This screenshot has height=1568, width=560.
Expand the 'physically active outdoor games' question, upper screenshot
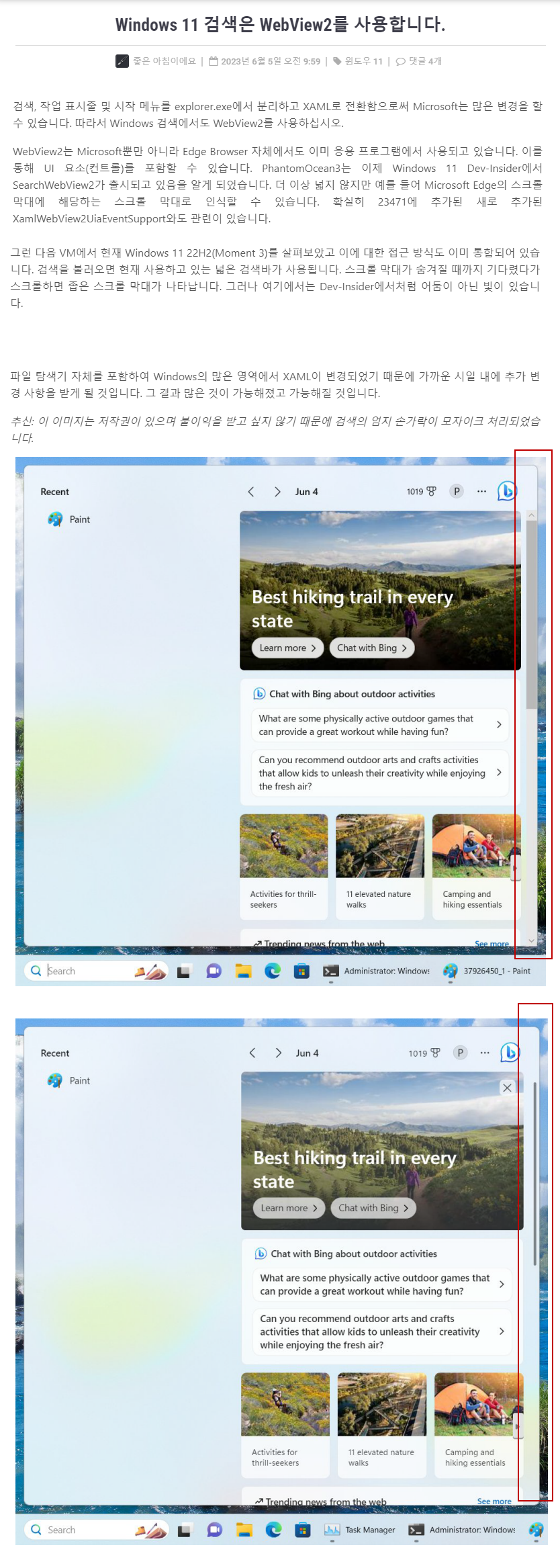pyautogui.click(x=379, y=725)
